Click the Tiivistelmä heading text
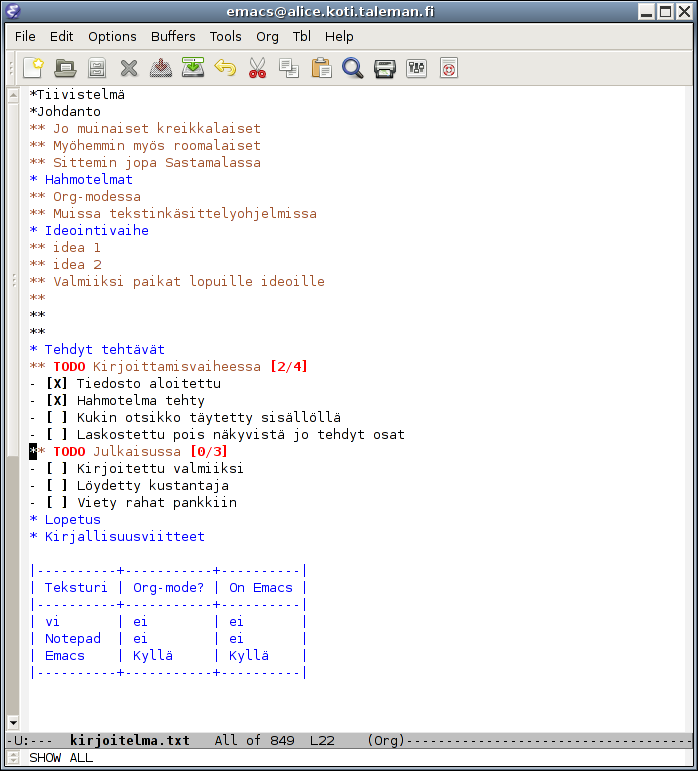Viewport: 698px width, 771px height. (81, 94)
